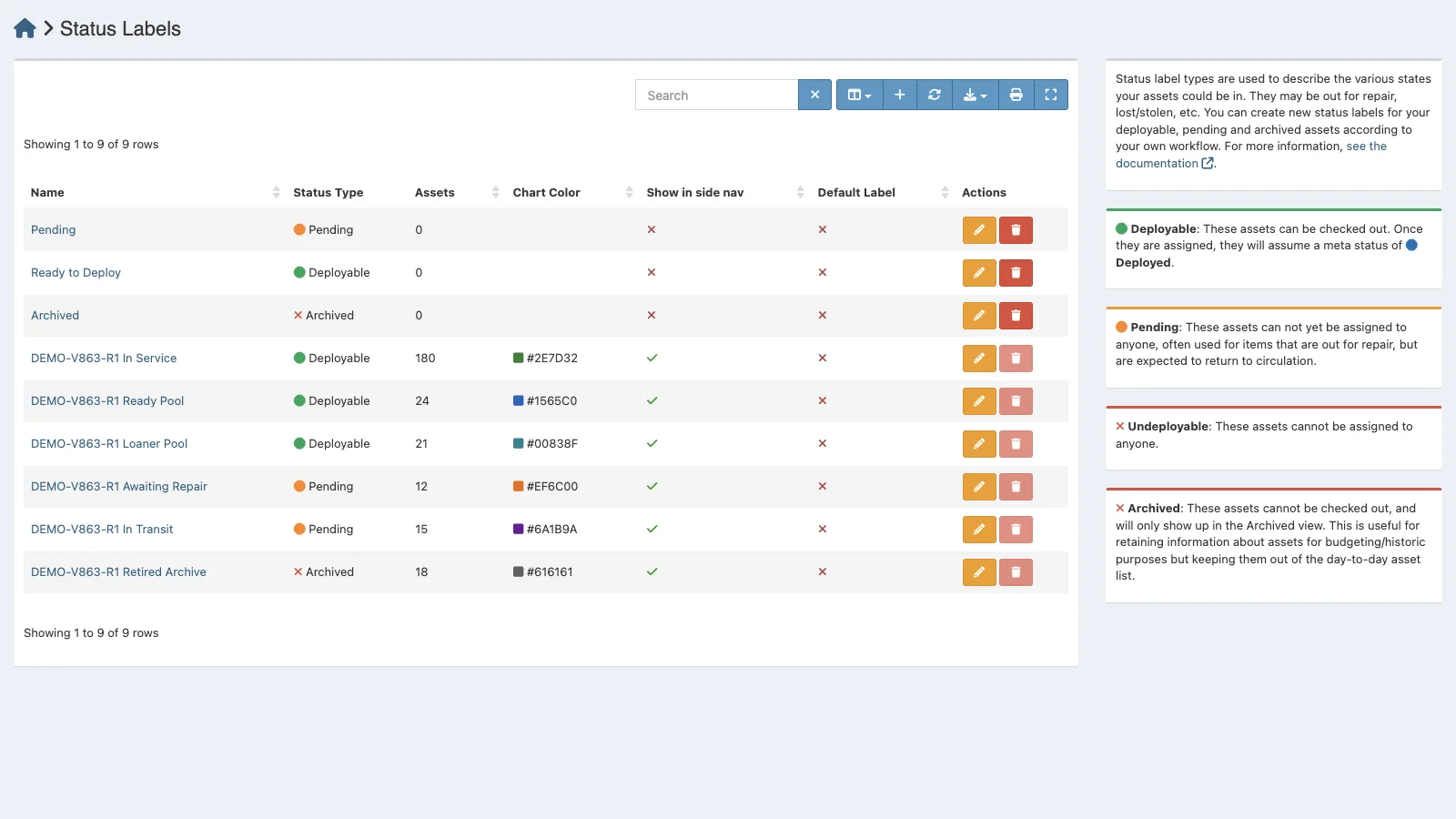Delete the Ready to Deploy label

tap(1016, 273)
